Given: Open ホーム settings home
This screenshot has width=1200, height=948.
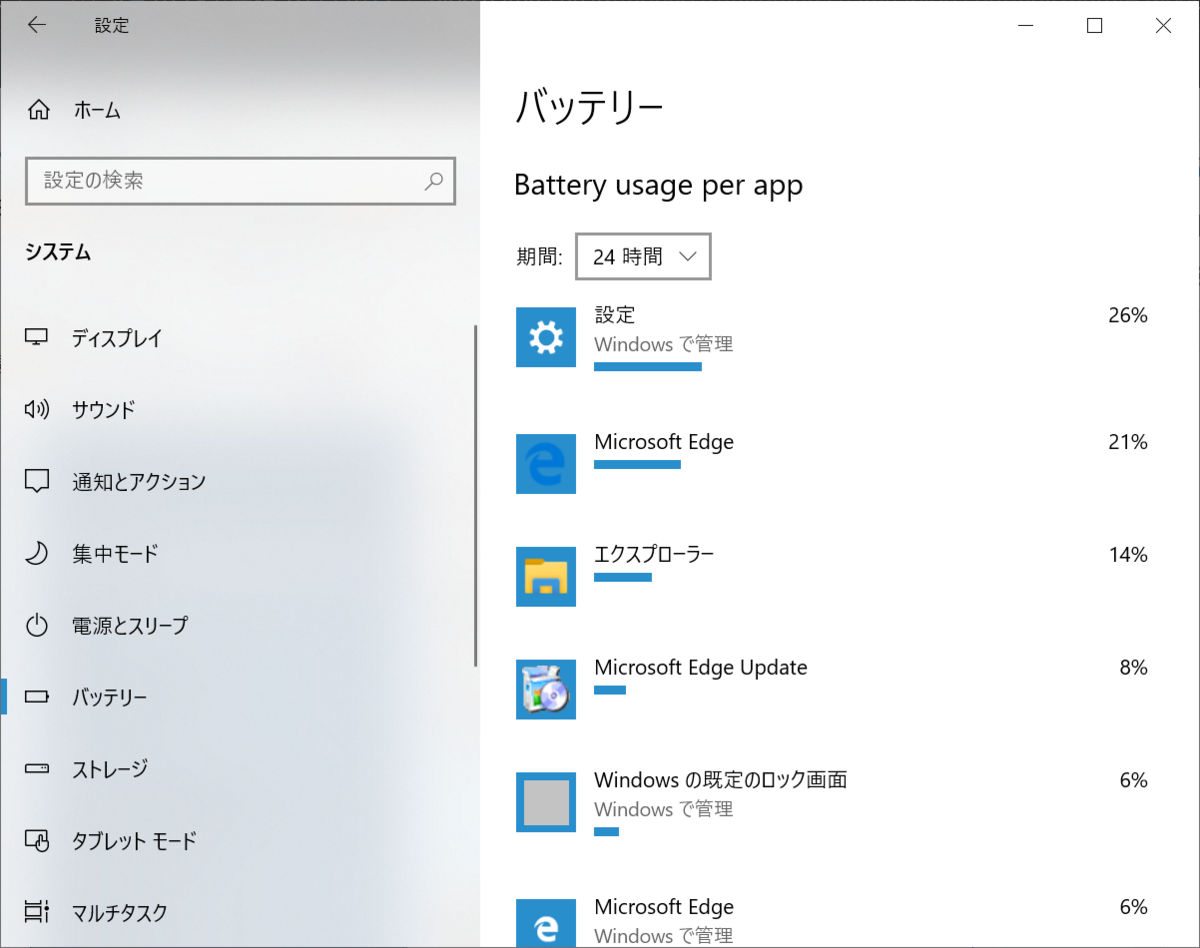Looking at the screenshot, I should click(240, 110).
